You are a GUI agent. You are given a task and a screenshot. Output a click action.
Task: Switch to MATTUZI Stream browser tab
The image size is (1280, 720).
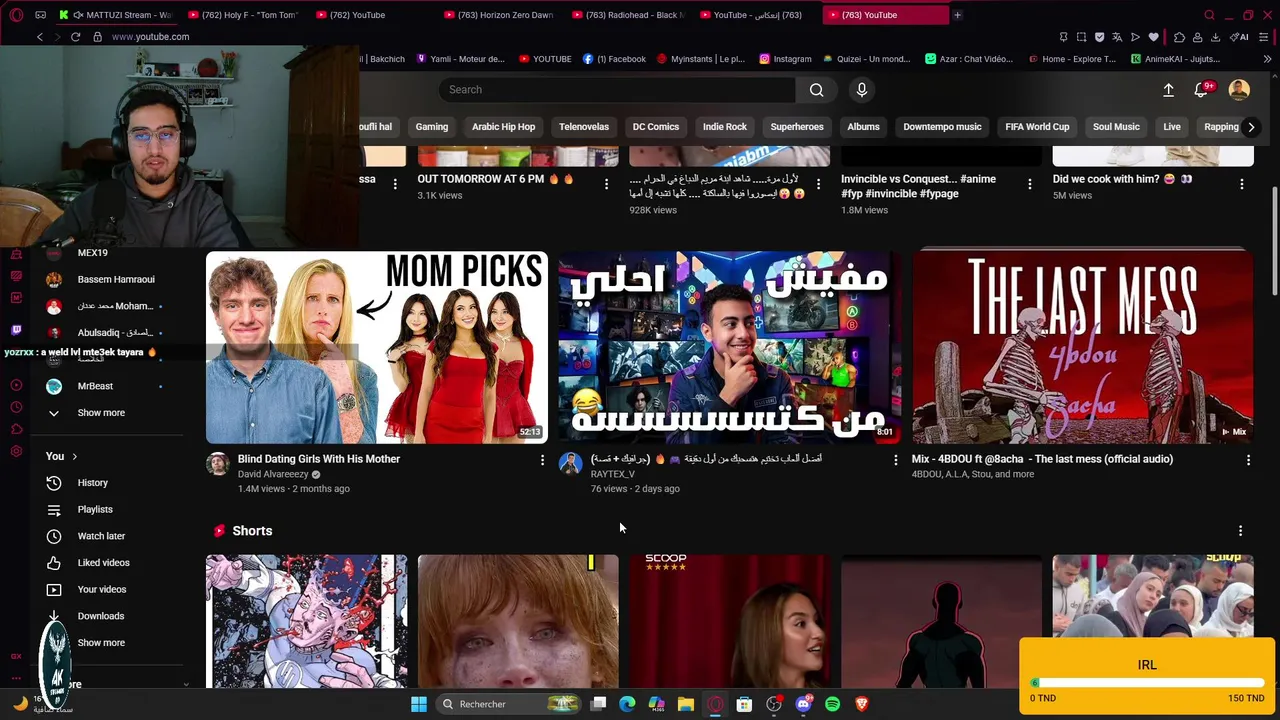click(x=116, y=15)
